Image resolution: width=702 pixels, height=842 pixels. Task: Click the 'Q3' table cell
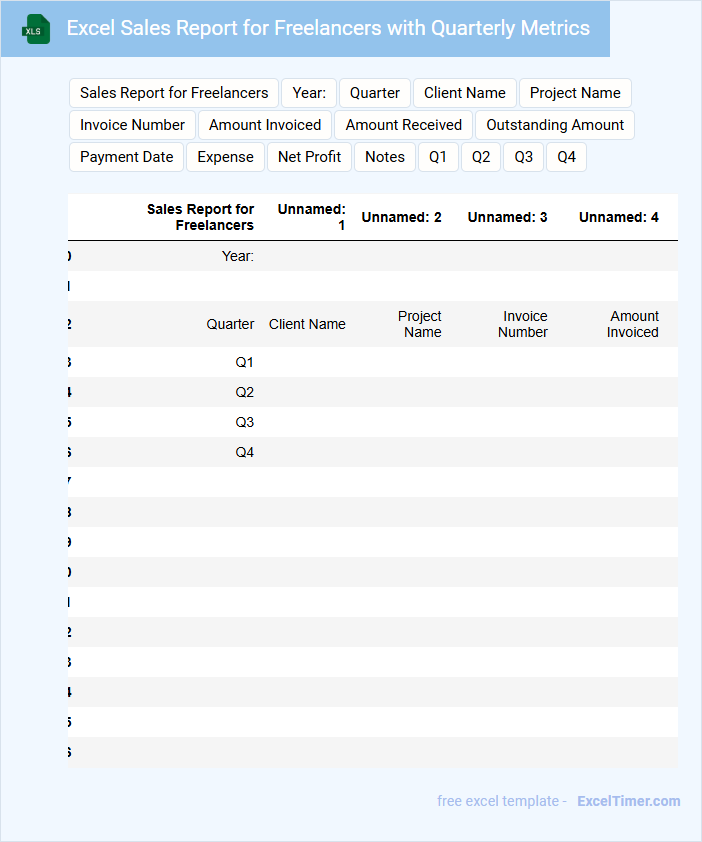click(x=244, y=423)
